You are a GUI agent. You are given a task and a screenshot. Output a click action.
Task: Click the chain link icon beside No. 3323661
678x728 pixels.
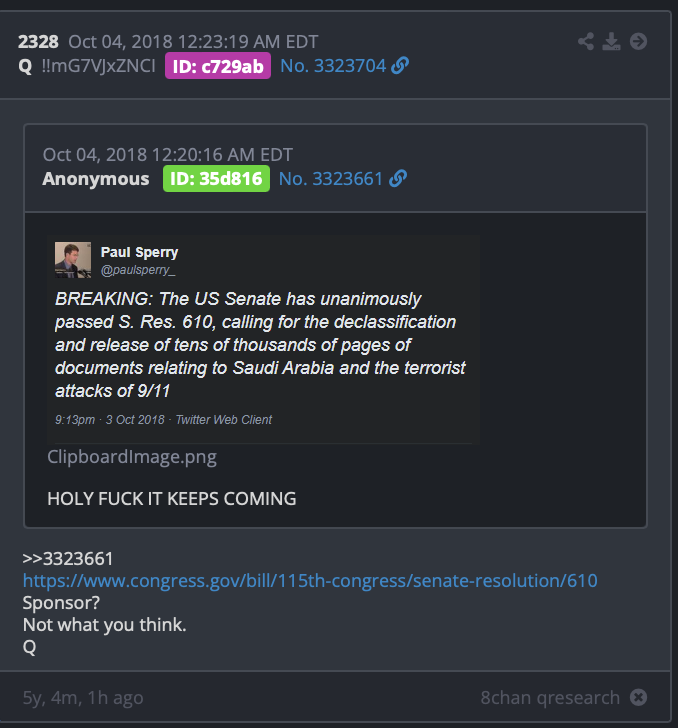tap(398, 178)
